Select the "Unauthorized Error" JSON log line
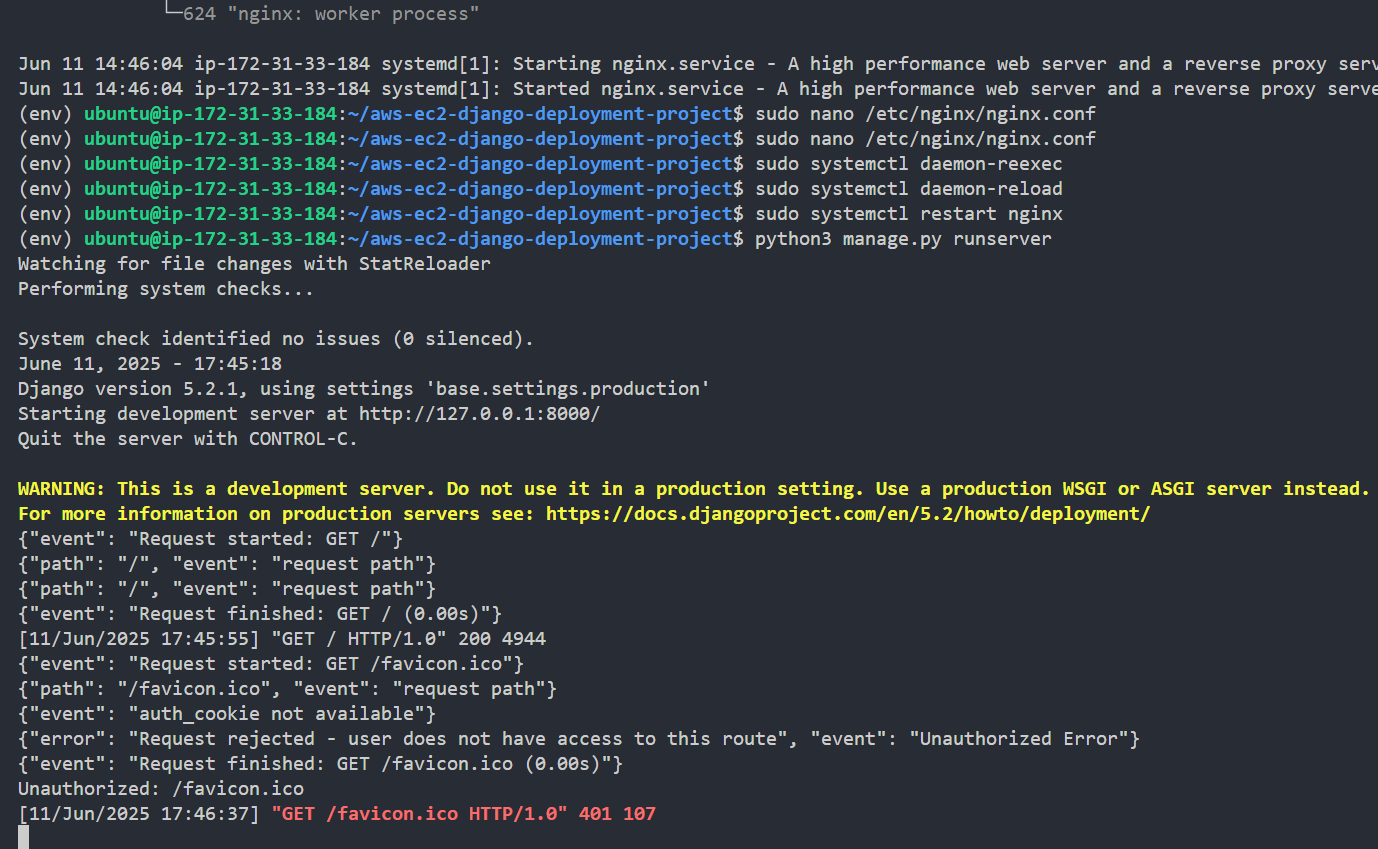1378x849 pixels. pyautogui.click(x=578, y=739)
